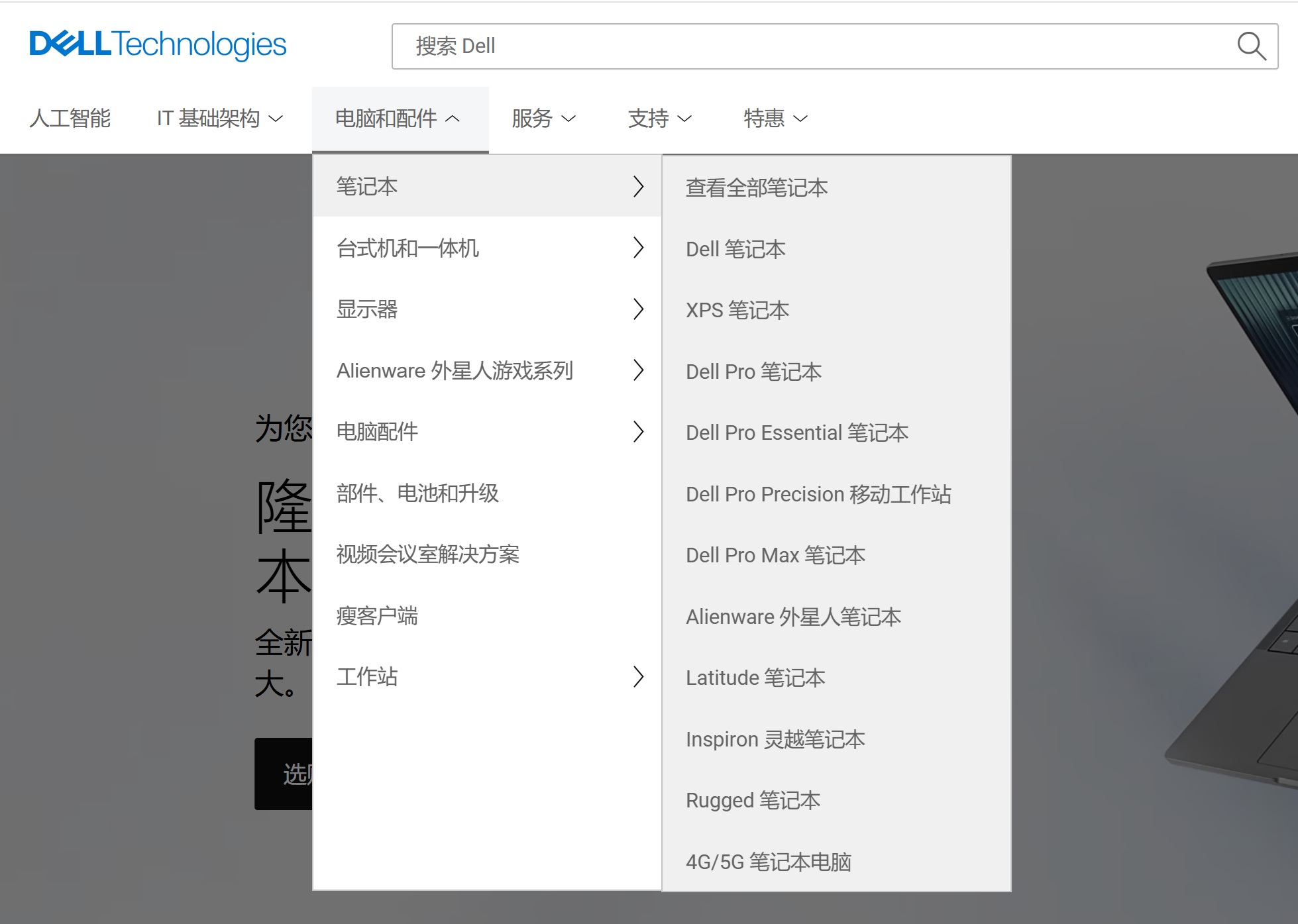The image size is (1298, 924).
Task: Select 台式机和一体机 category
Action: (x=487, y=248)
